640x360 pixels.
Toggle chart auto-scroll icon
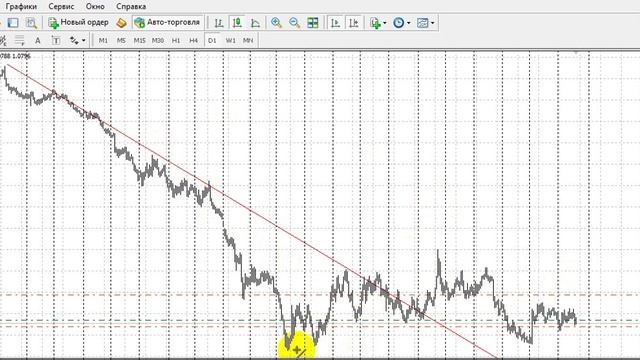tap(336, 23)
